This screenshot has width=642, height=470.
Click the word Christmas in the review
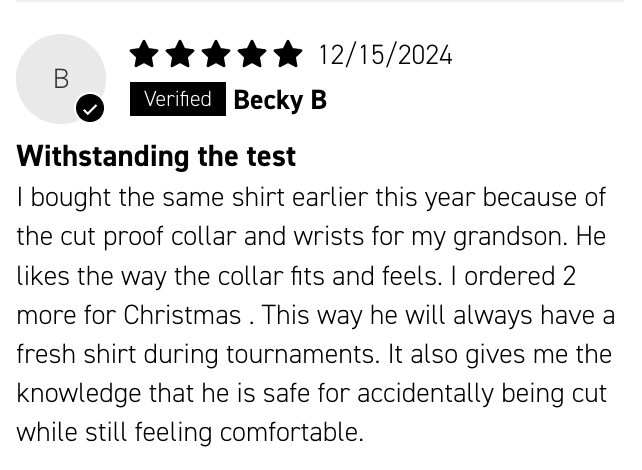(182, 315)
